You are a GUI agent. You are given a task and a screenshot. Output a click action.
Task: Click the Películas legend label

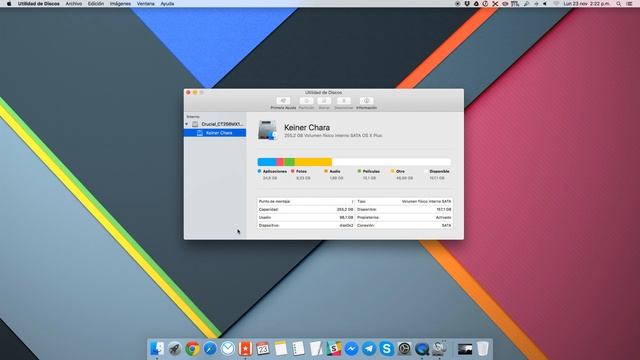[x=371, y=171]
